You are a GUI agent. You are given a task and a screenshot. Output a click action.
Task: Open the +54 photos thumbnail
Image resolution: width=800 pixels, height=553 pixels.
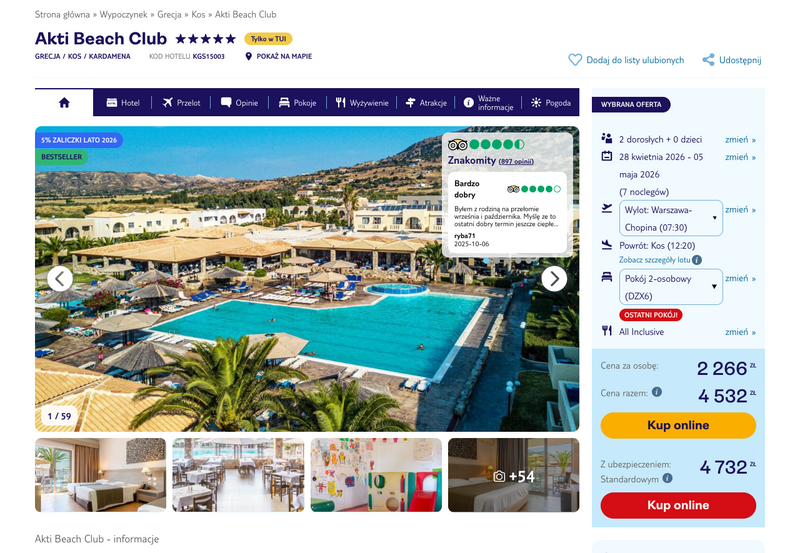point(514,475)
